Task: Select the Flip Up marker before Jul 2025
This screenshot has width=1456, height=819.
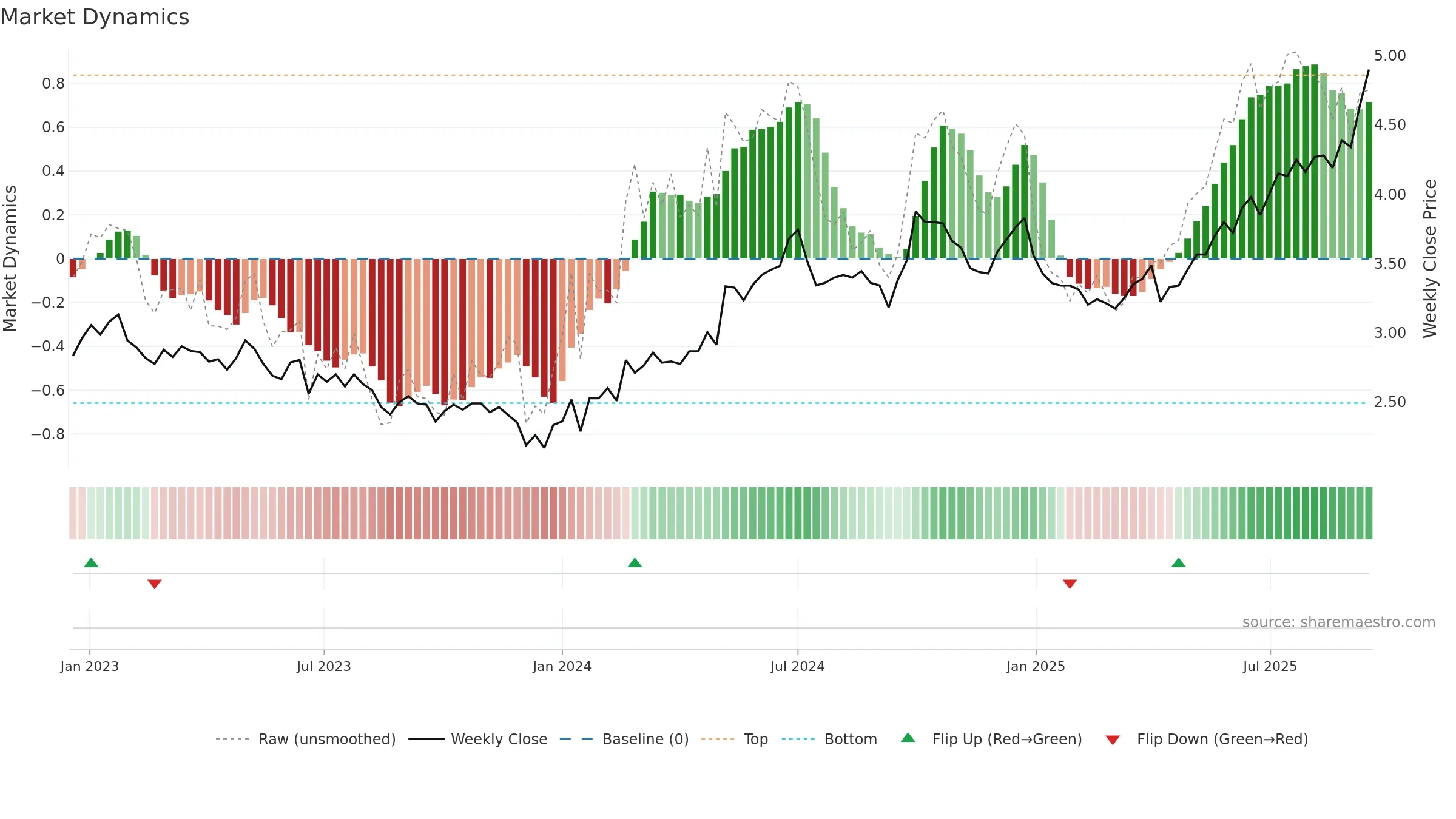Action: (x=1179, y=562)
